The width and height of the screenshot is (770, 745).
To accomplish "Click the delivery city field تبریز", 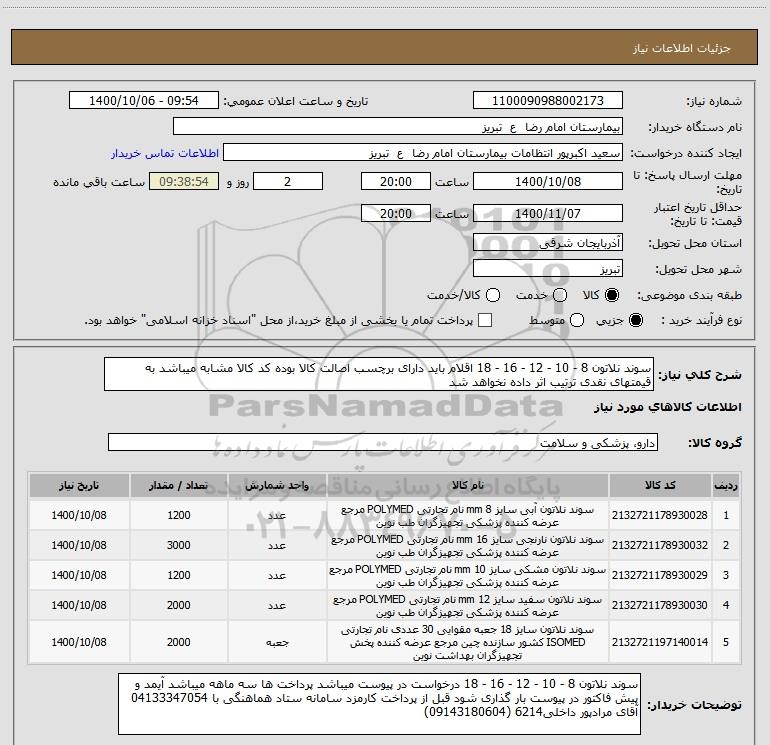I will point(548,269).
